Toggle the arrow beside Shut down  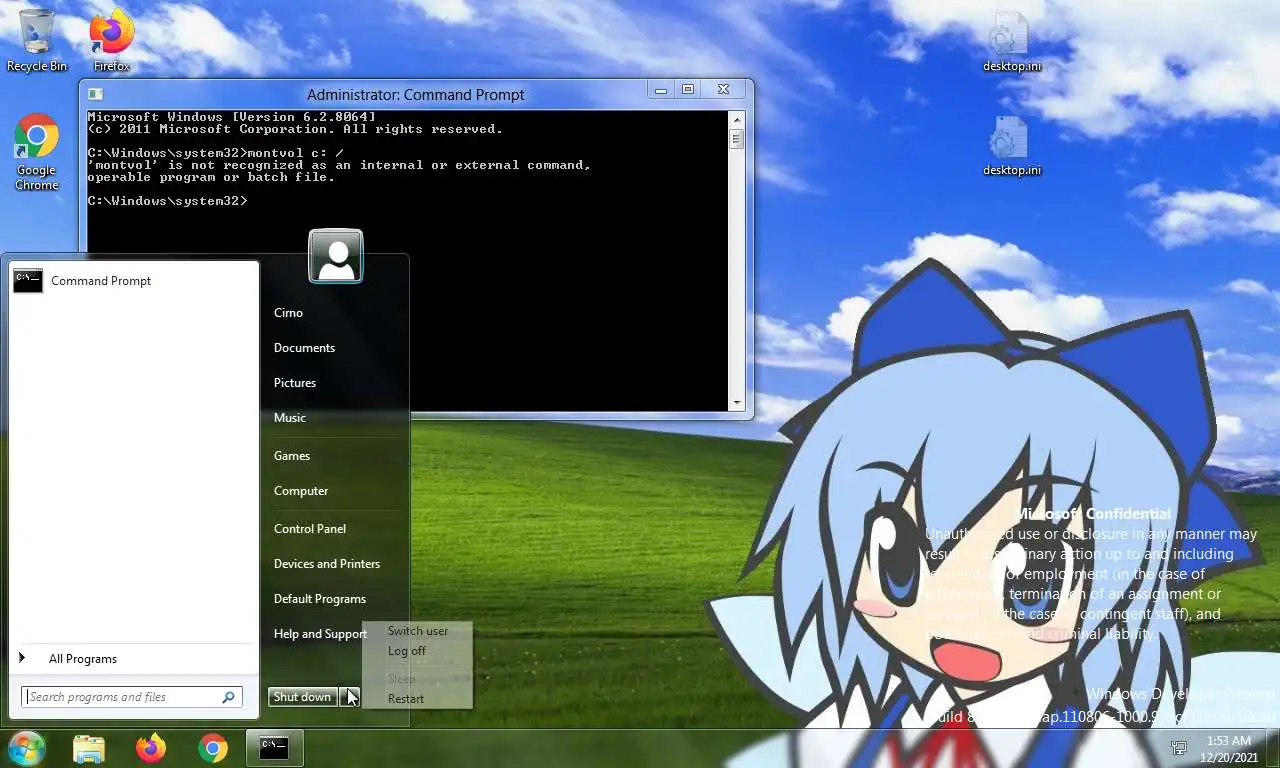tap(349, 697)
